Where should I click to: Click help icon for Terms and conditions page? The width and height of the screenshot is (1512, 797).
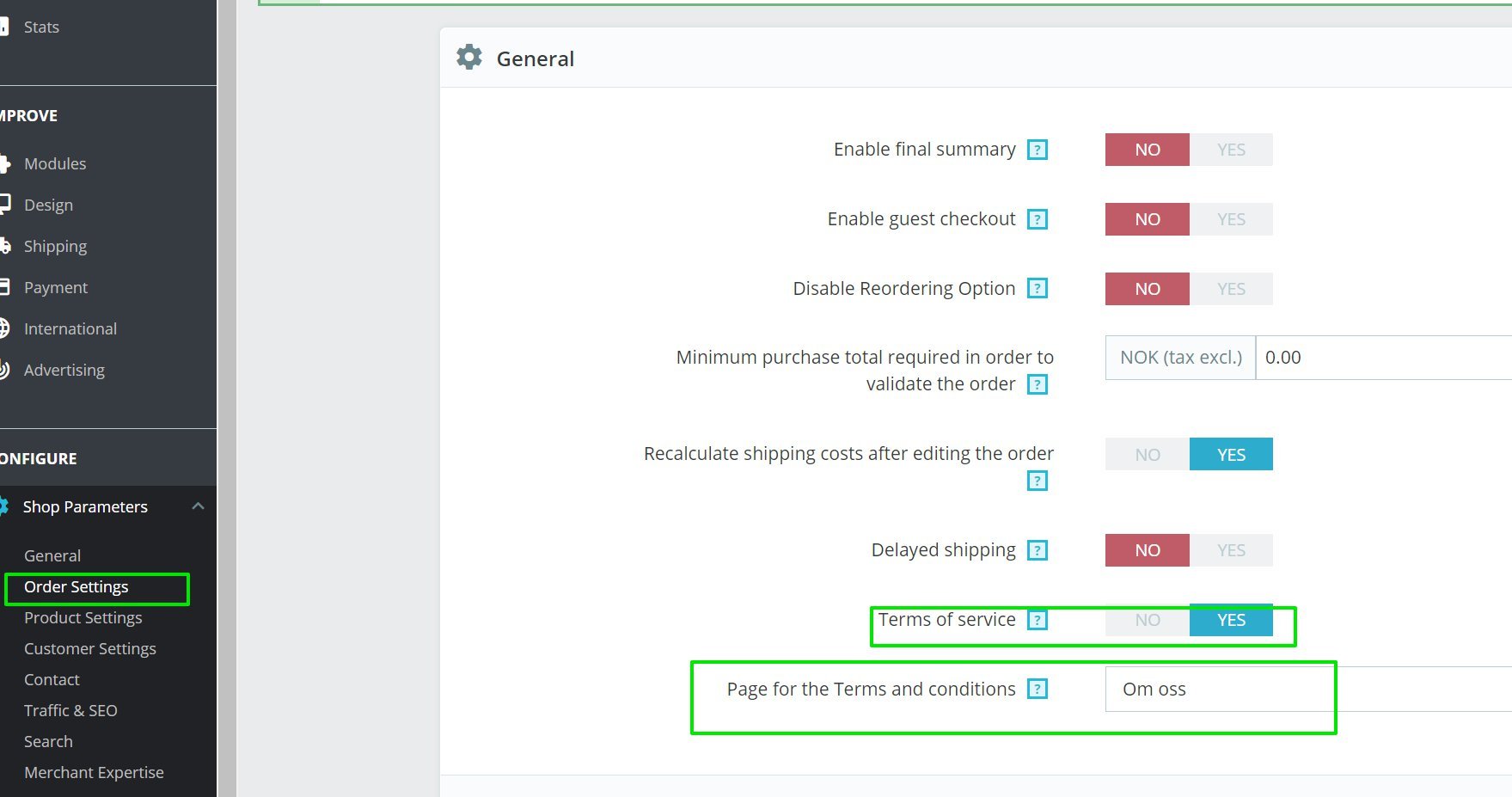pos(1038,690)
